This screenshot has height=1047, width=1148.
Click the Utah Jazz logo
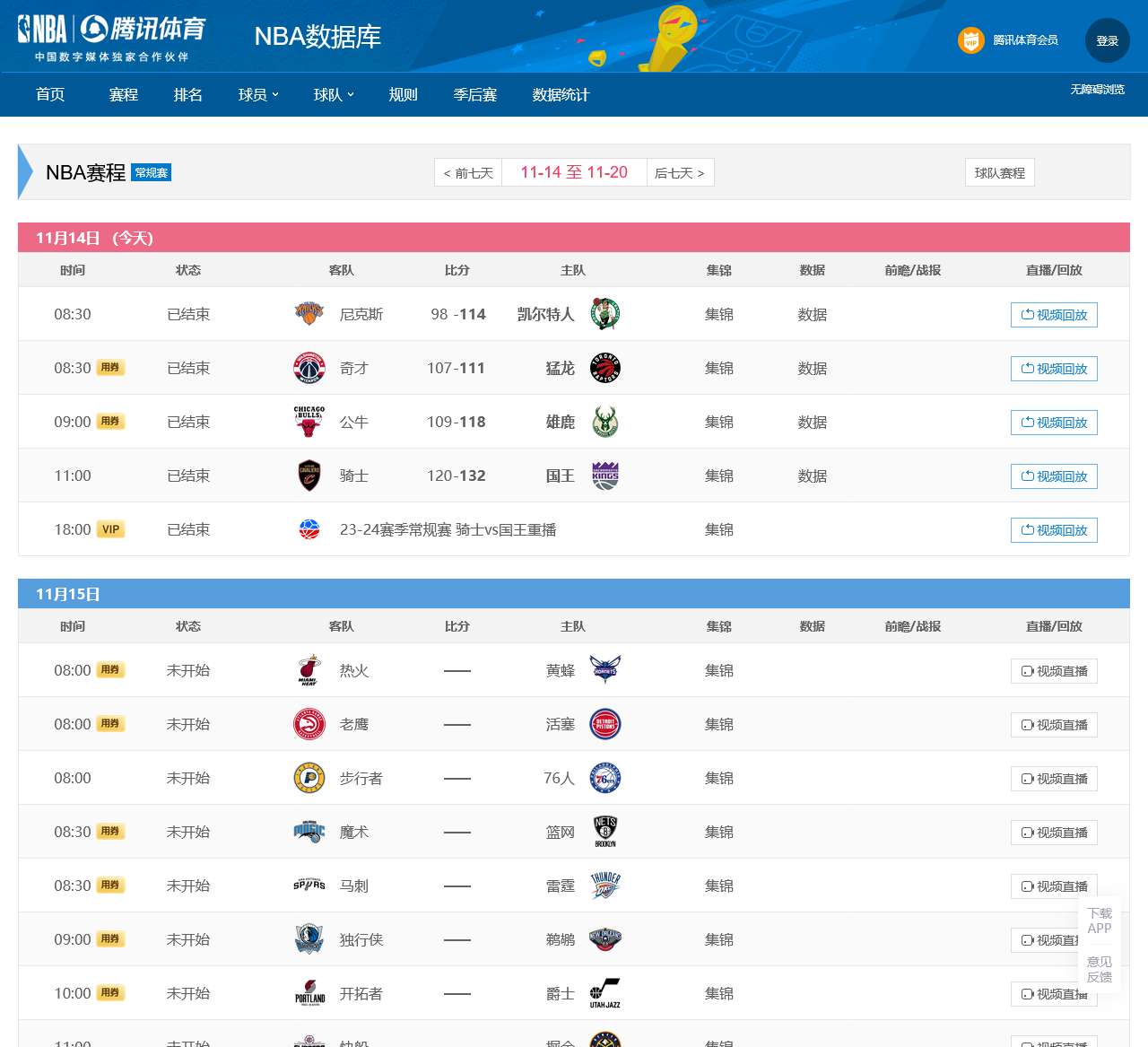coord(605,993)
